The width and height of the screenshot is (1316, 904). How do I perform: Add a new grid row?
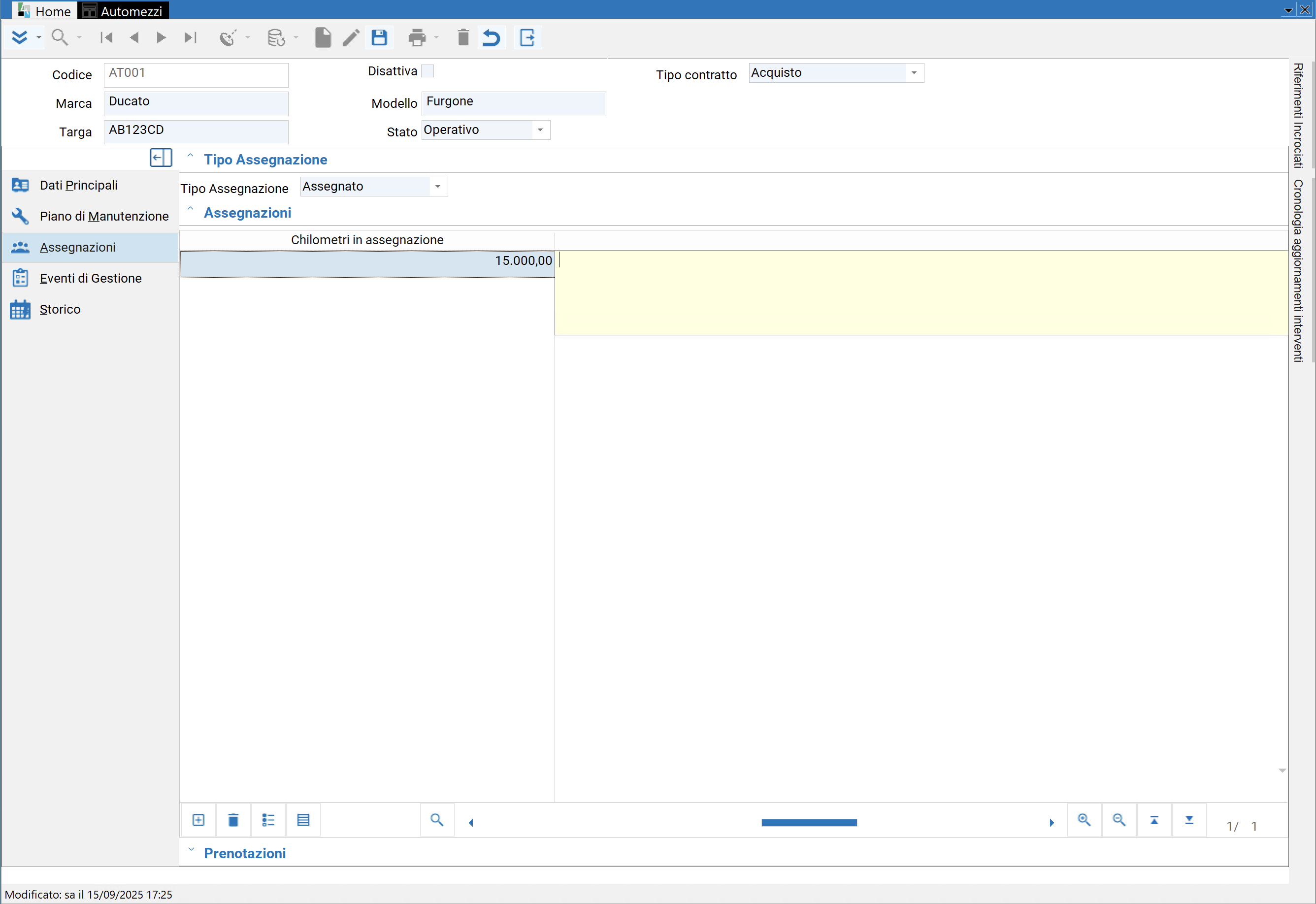pos(198,820)
